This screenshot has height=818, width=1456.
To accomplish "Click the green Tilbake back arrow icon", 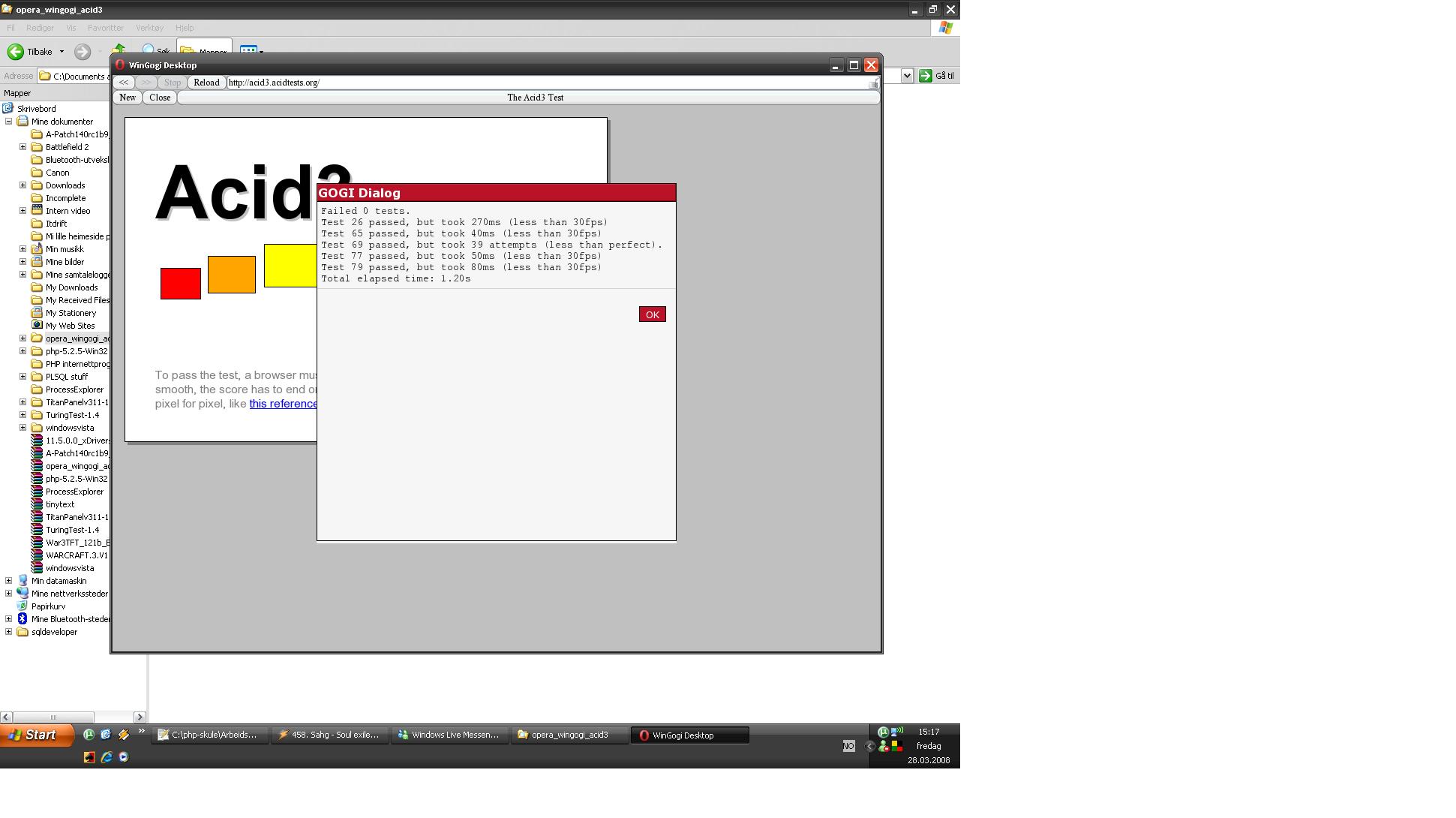I will 15,52.
